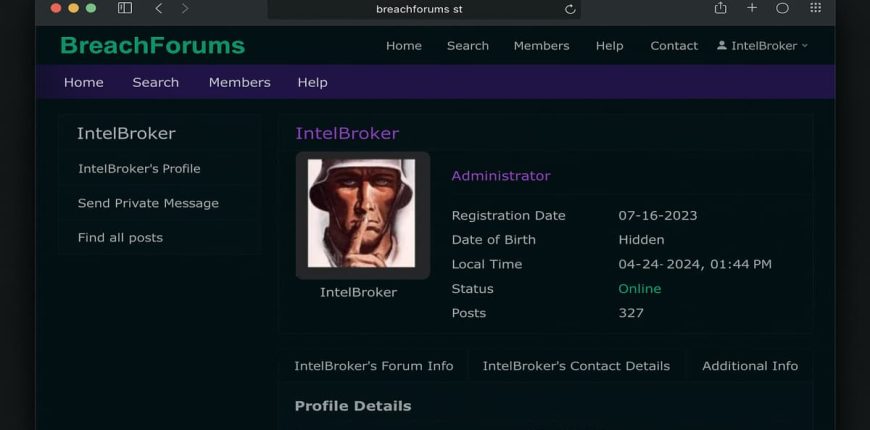
Task: Go back with the browser back arrow
Action: (x=159, y=8)
